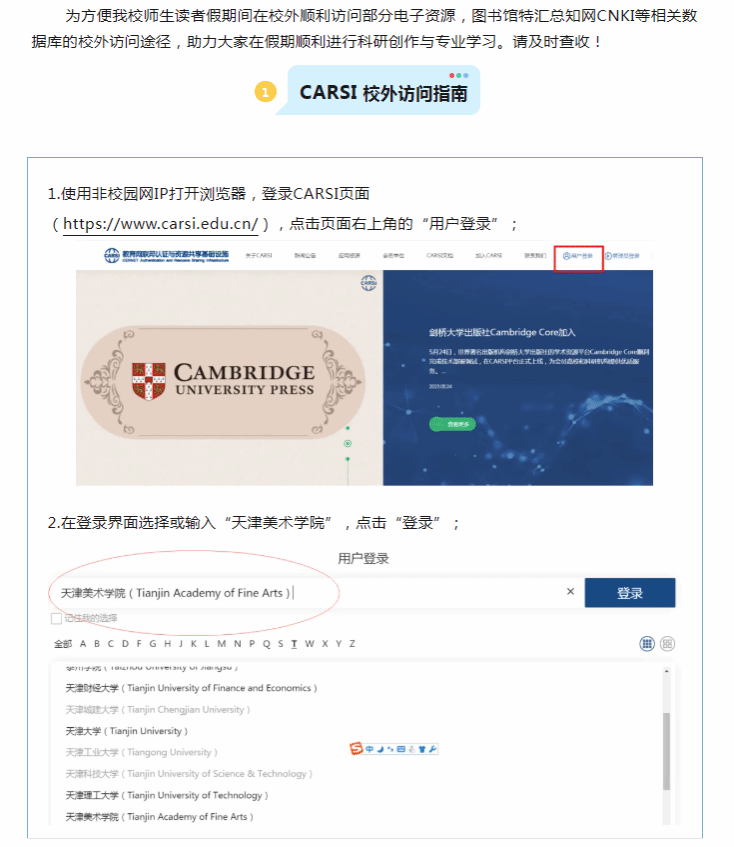Open the https://www.carsi.edu.cn/ link
This screenshot has width=734, height=847.
161,223
